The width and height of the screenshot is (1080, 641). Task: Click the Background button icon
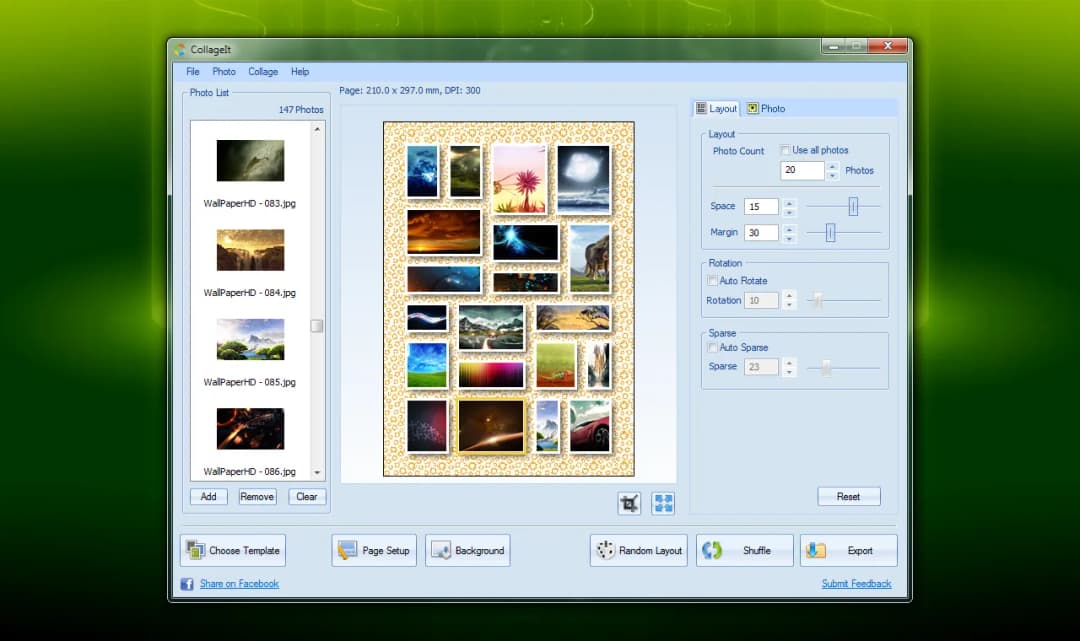pos(441,549)
